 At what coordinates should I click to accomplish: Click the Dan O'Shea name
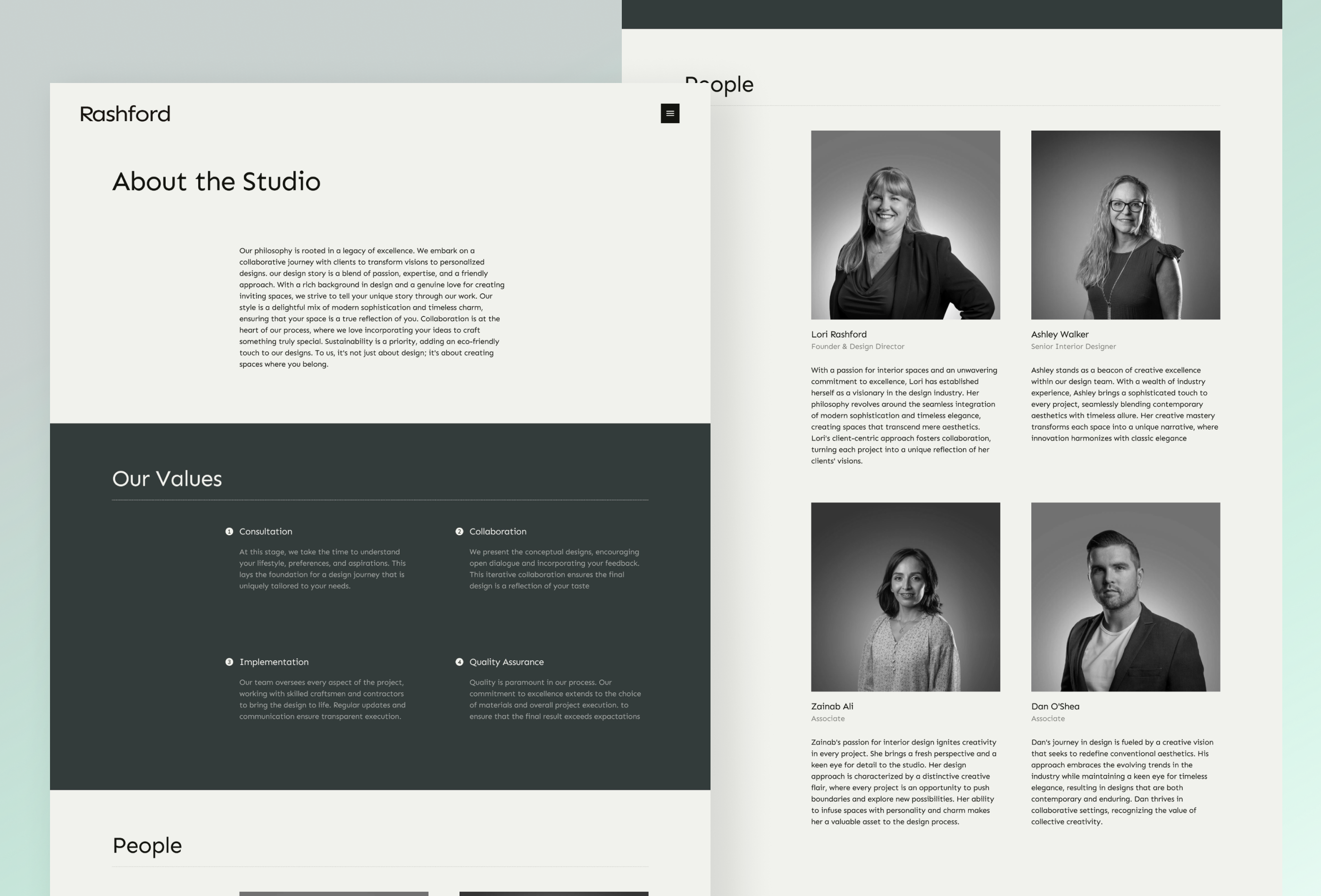(x=1055, y=706)
